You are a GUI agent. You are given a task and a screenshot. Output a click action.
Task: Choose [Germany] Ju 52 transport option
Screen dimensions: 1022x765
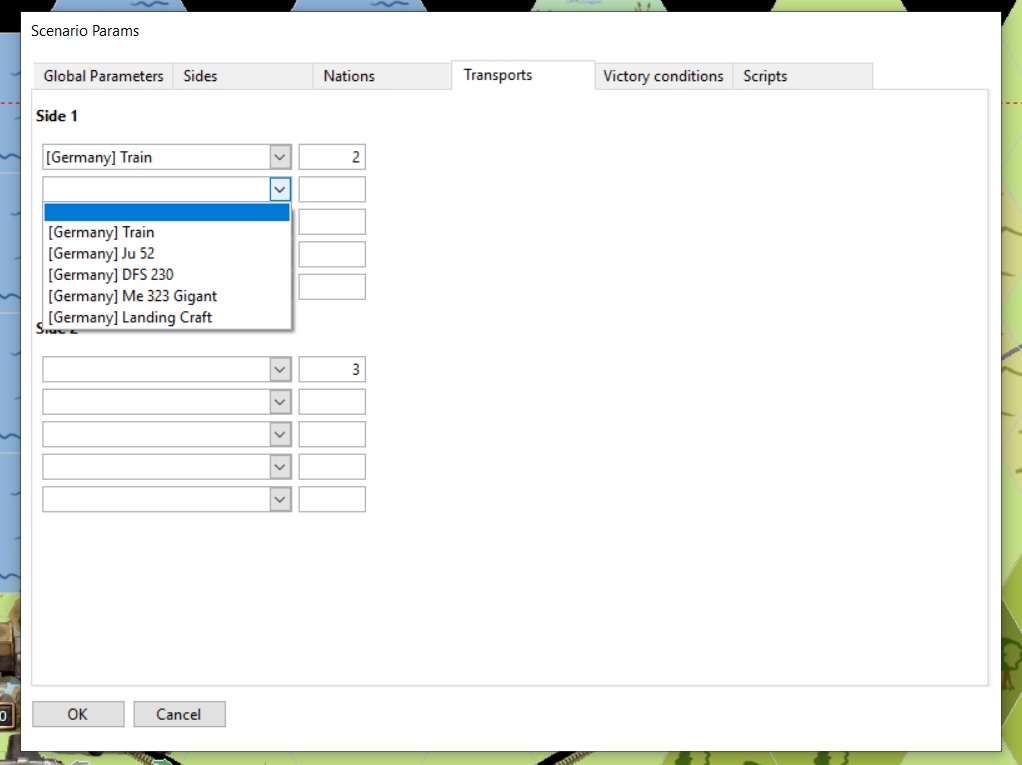101,254
